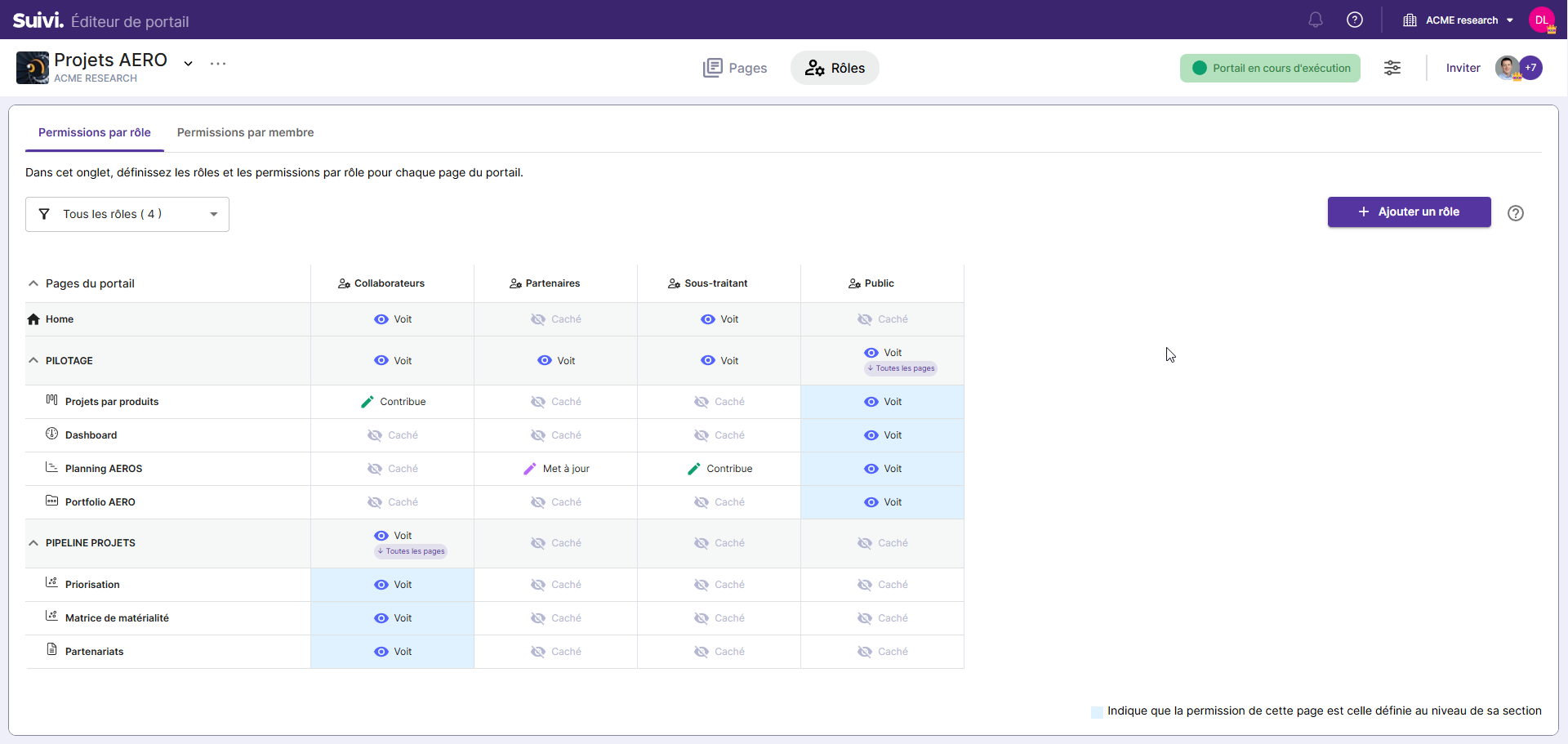Click the Projets AERO portal logo

[33, 68]
